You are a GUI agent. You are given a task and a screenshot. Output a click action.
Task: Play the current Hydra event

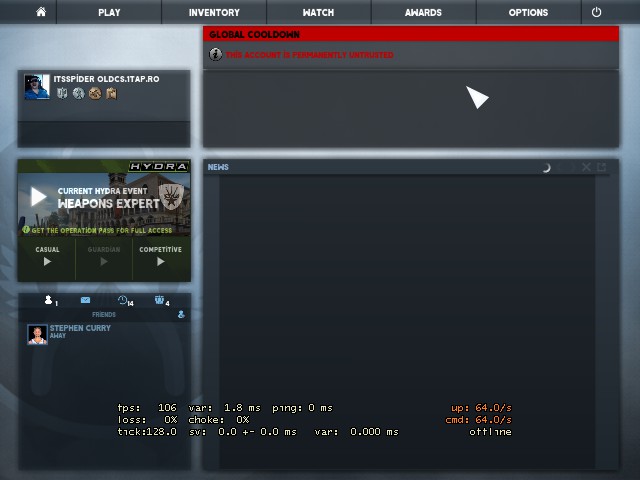39,197
